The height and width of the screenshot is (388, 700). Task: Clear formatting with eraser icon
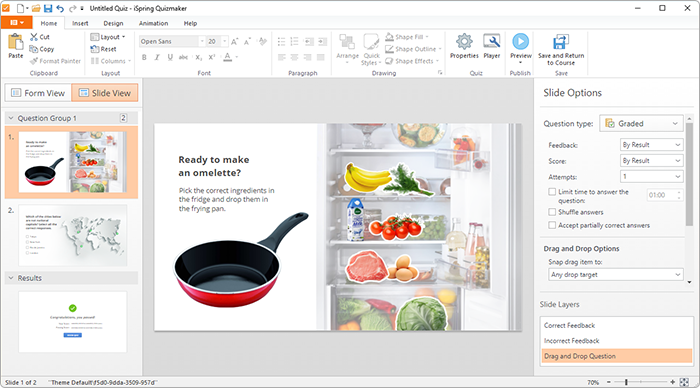tap(263, 42)
